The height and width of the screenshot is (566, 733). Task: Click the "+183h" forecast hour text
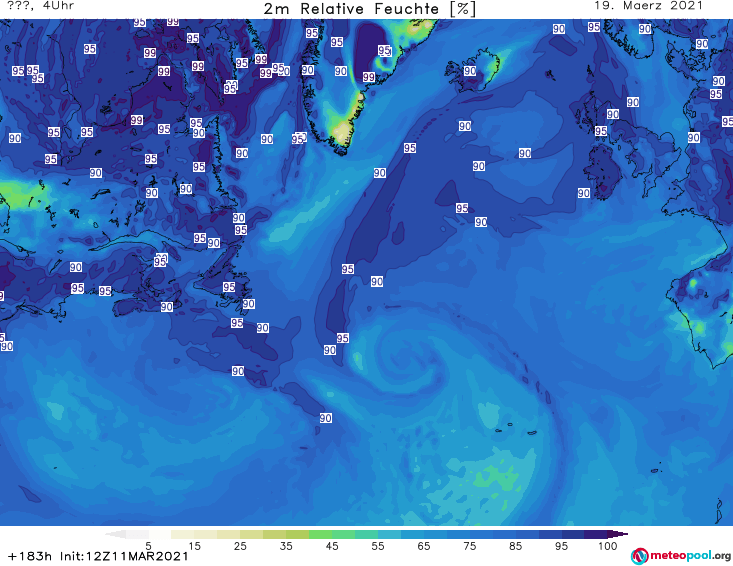tap(29, 556)
